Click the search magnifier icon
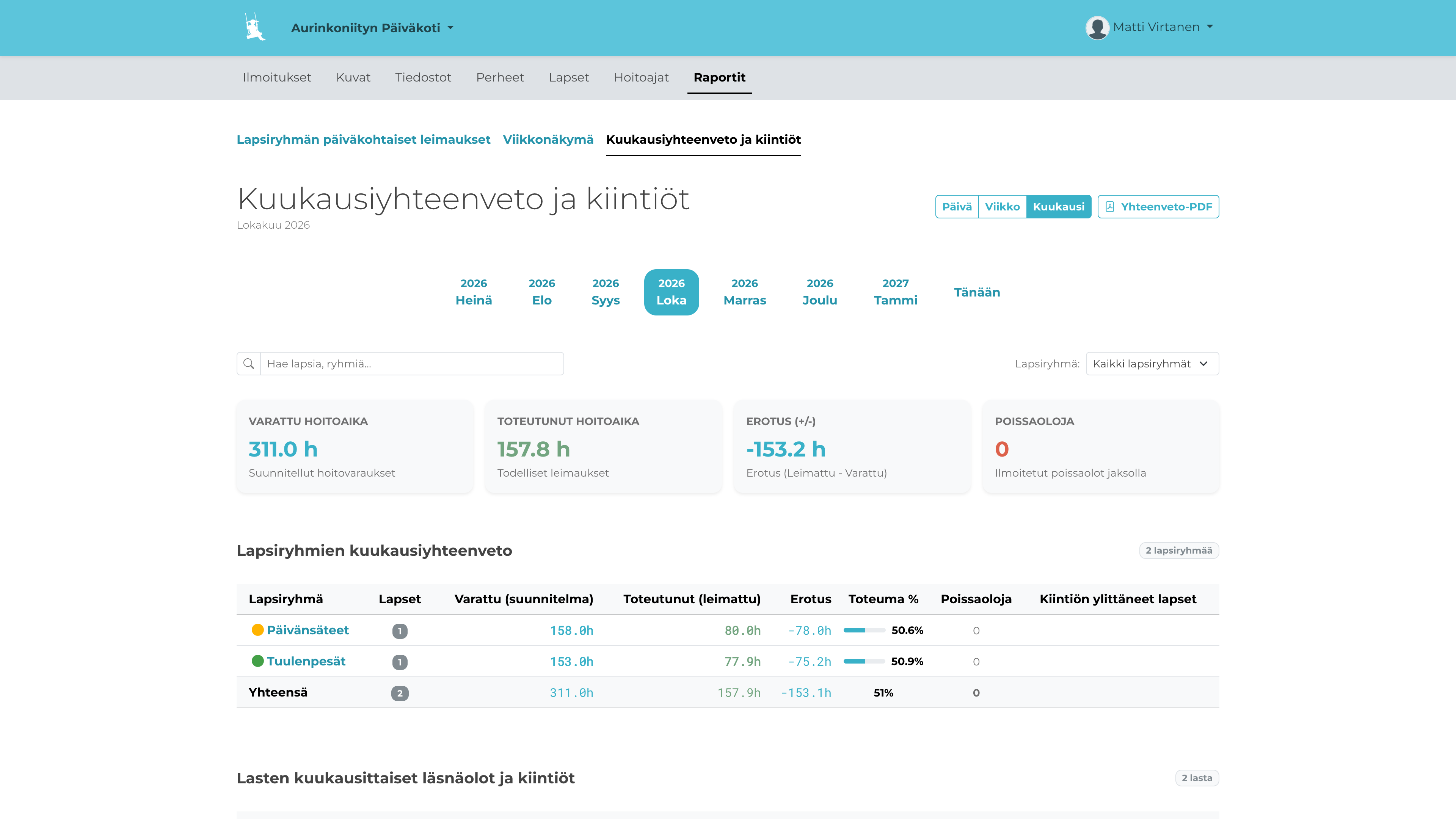1456x819 pixels. [x=249, y=364]
